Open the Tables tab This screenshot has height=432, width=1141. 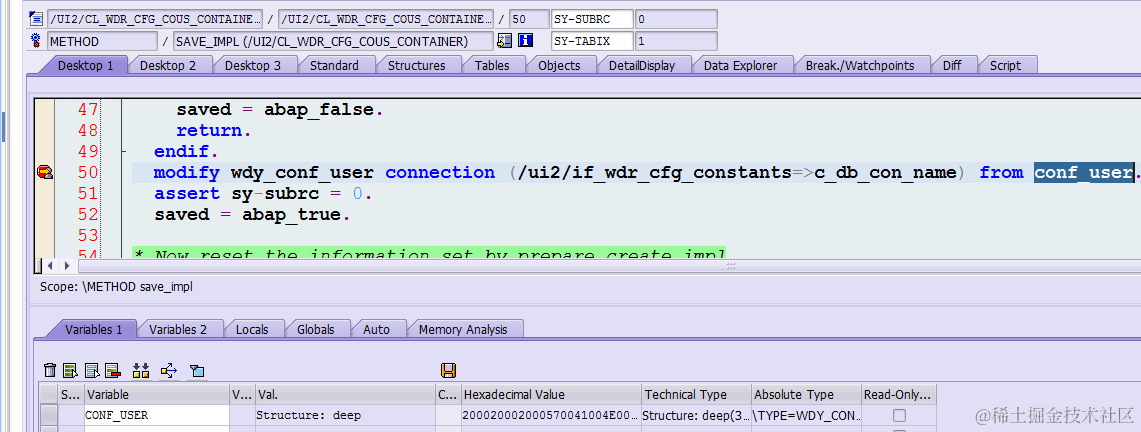point(492,65)
